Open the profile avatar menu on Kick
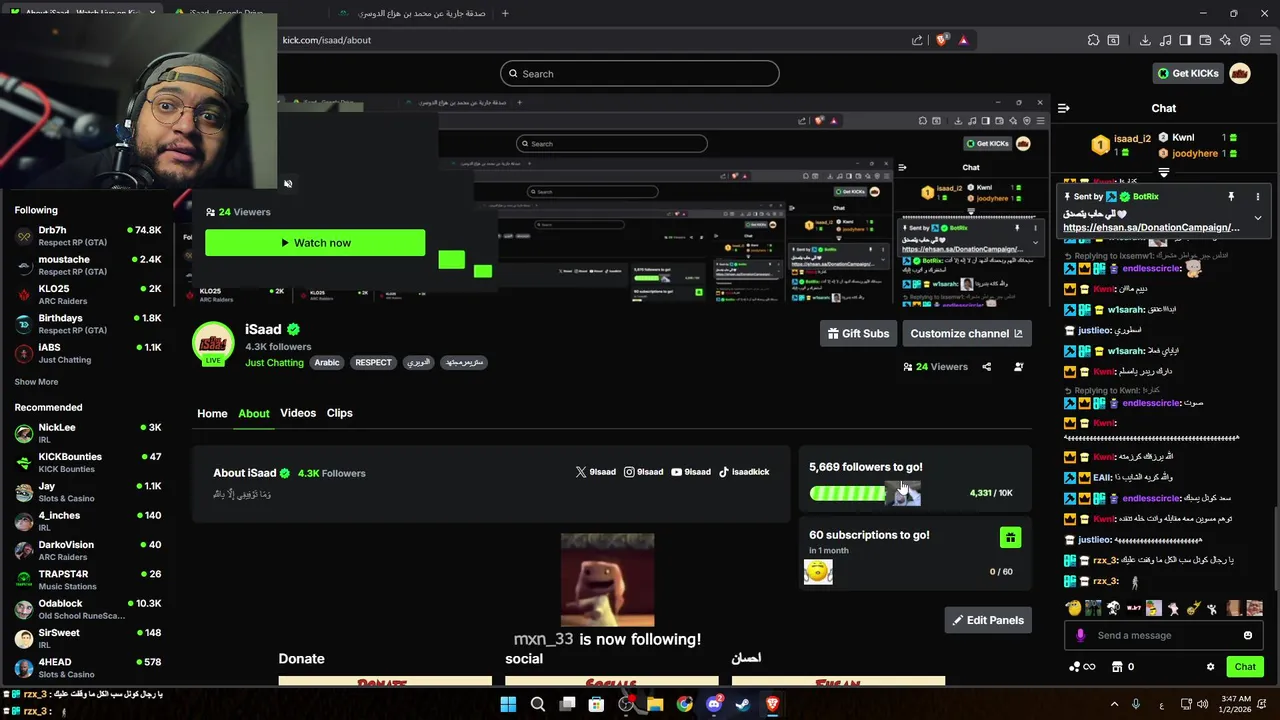The image size is (1280, 720). [1239, 73]
